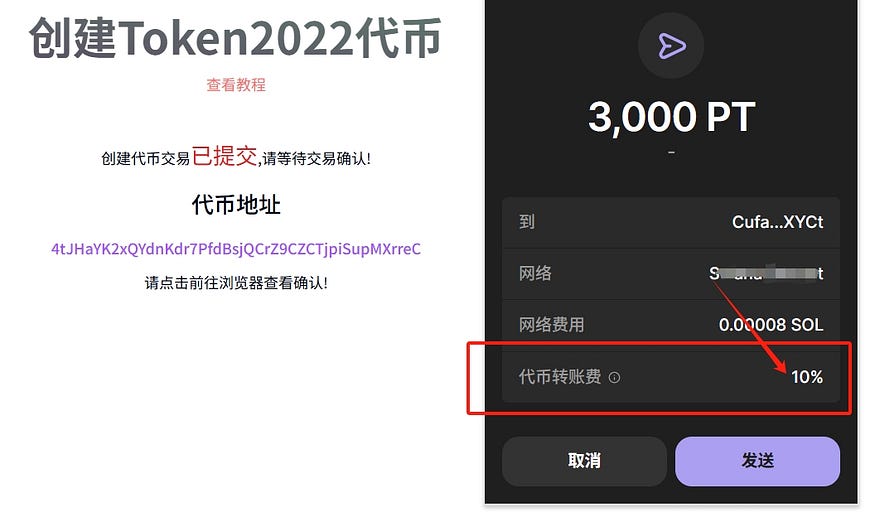Click the 请点击前往浏览器查看确认 hint text
Viewport: 875px width, 517px height.
(236, 283)
